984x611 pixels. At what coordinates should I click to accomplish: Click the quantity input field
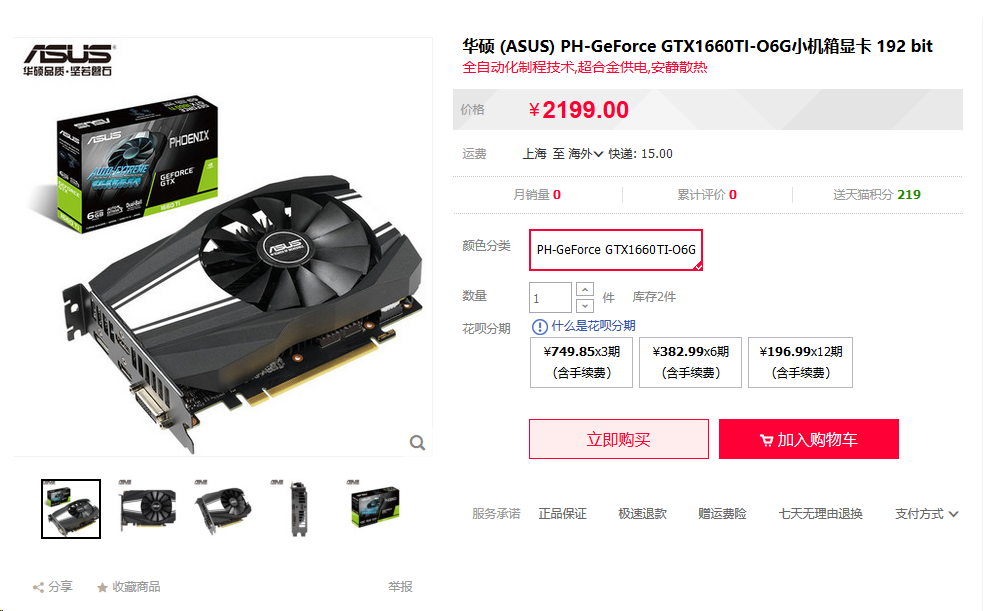point(550,297)
